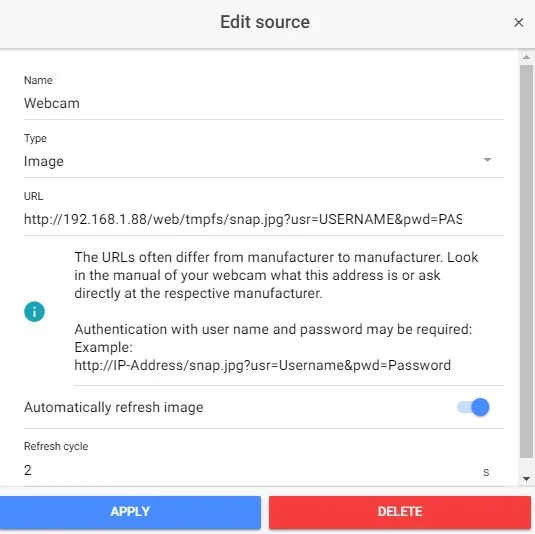Focus the Name field containing Webcam
This screenshot has height=534, width=535.
click(x=263, y=103)
